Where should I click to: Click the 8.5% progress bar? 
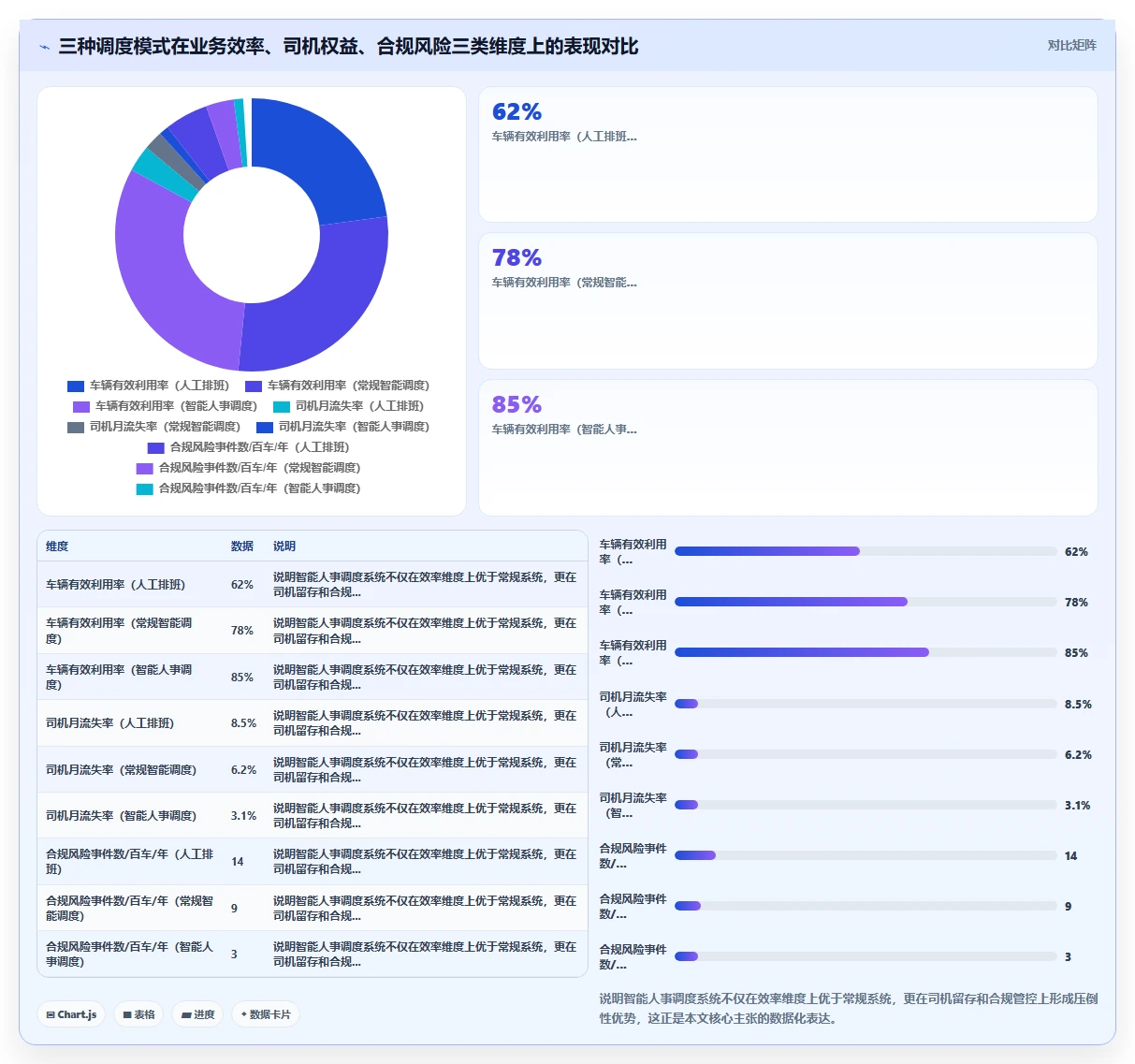pos(866,704)
